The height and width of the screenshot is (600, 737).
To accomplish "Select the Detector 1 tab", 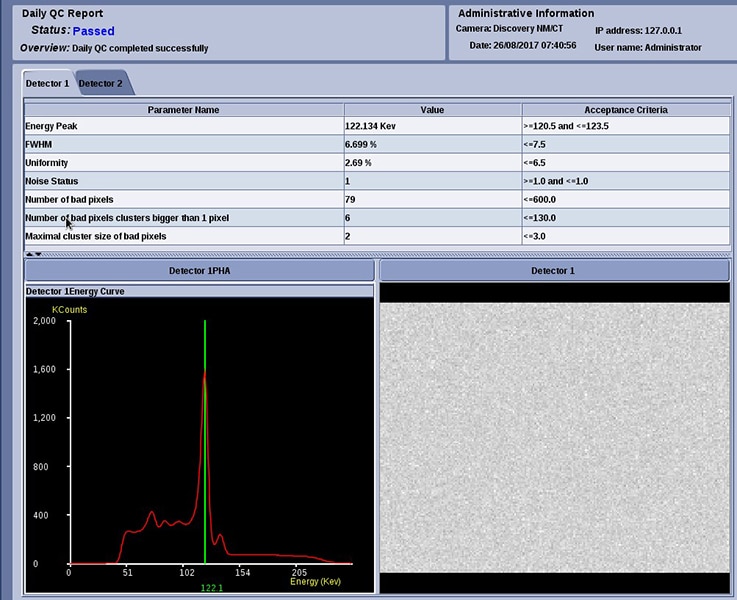I will point(47,84).
